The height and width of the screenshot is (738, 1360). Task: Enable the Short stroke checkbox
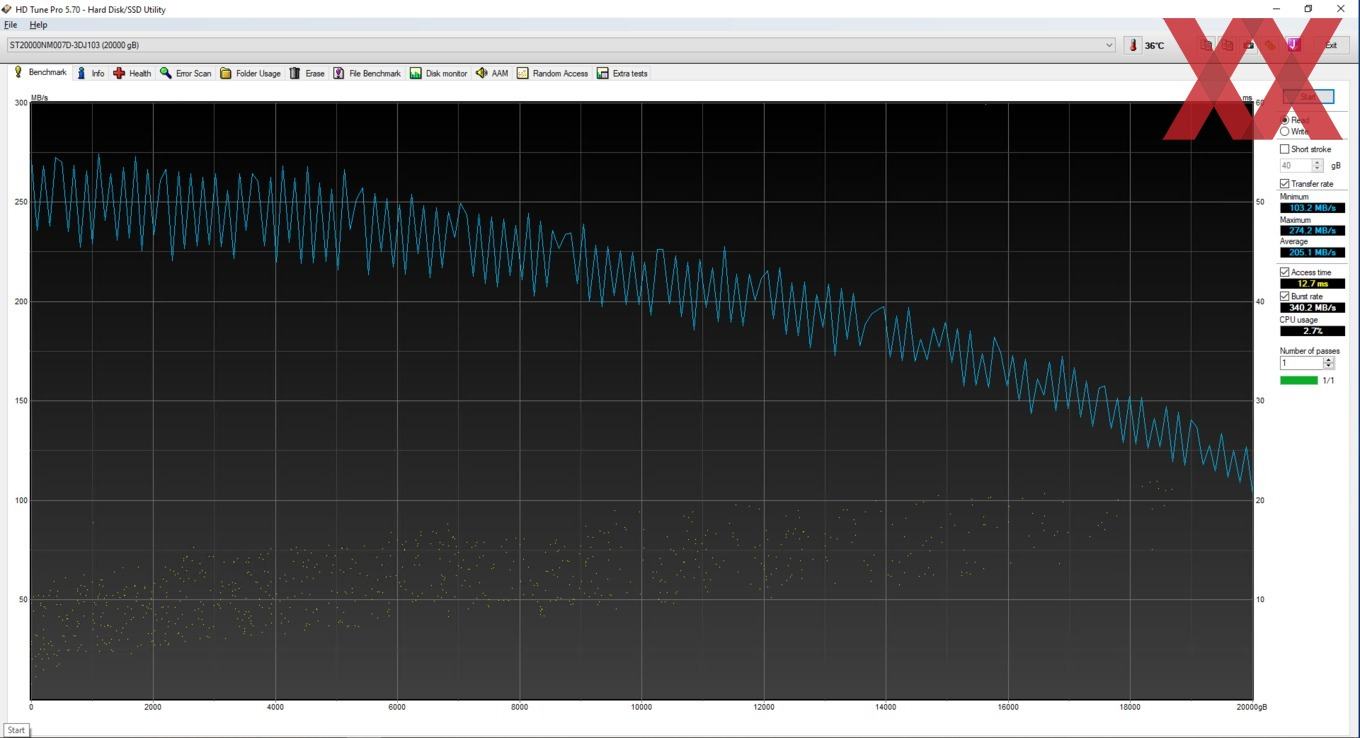(x=1285, y=149)
